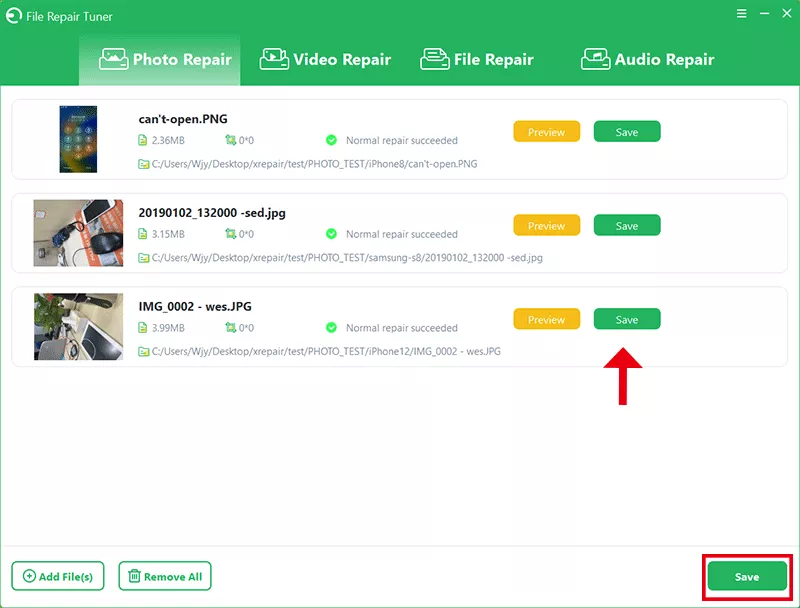Click the bottom-right Save all button
This screenshot has height=608, width=800.
coord(747,576)
